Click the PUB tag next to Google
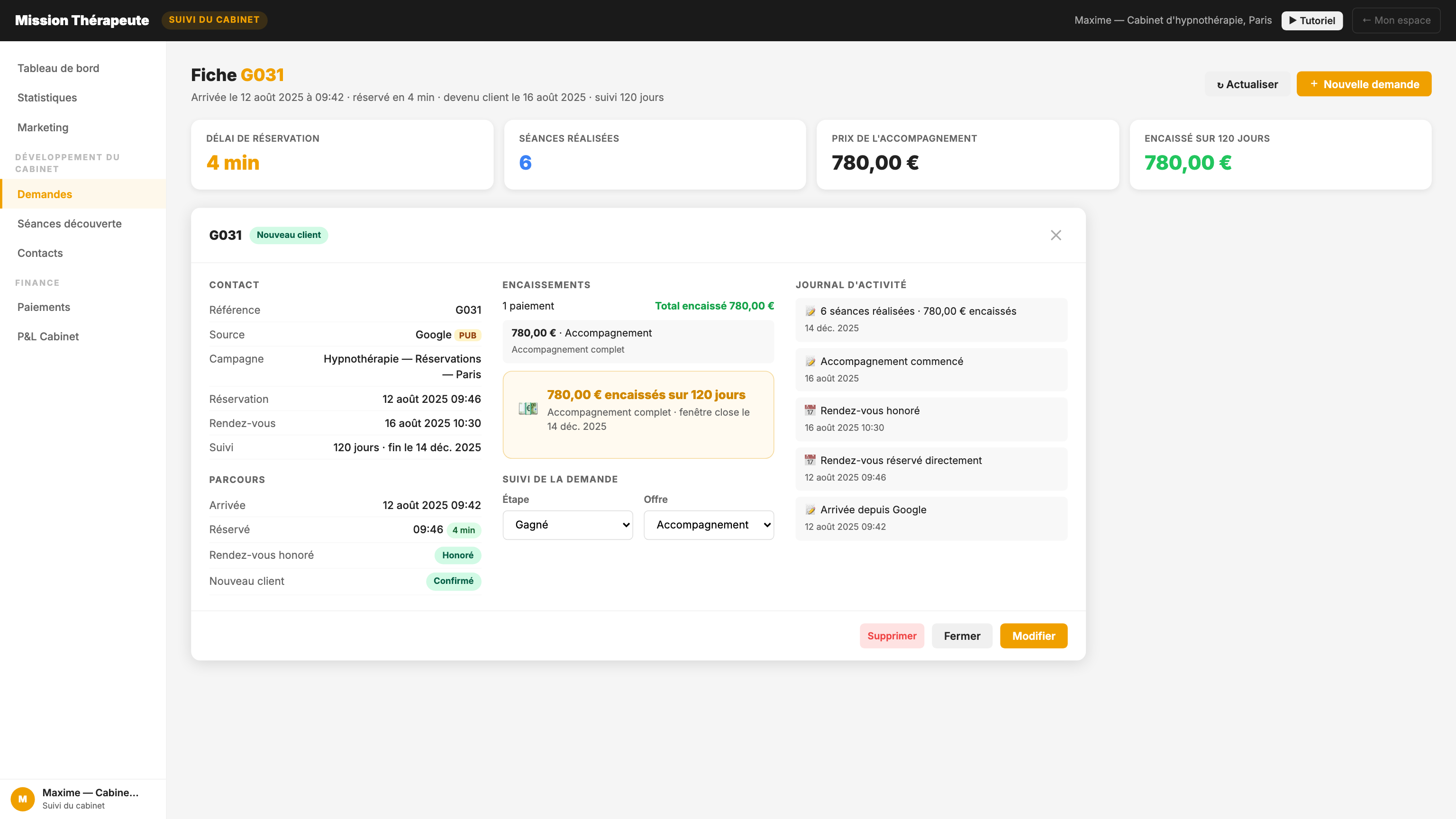 pyautogui.click(x=467, y=335)
